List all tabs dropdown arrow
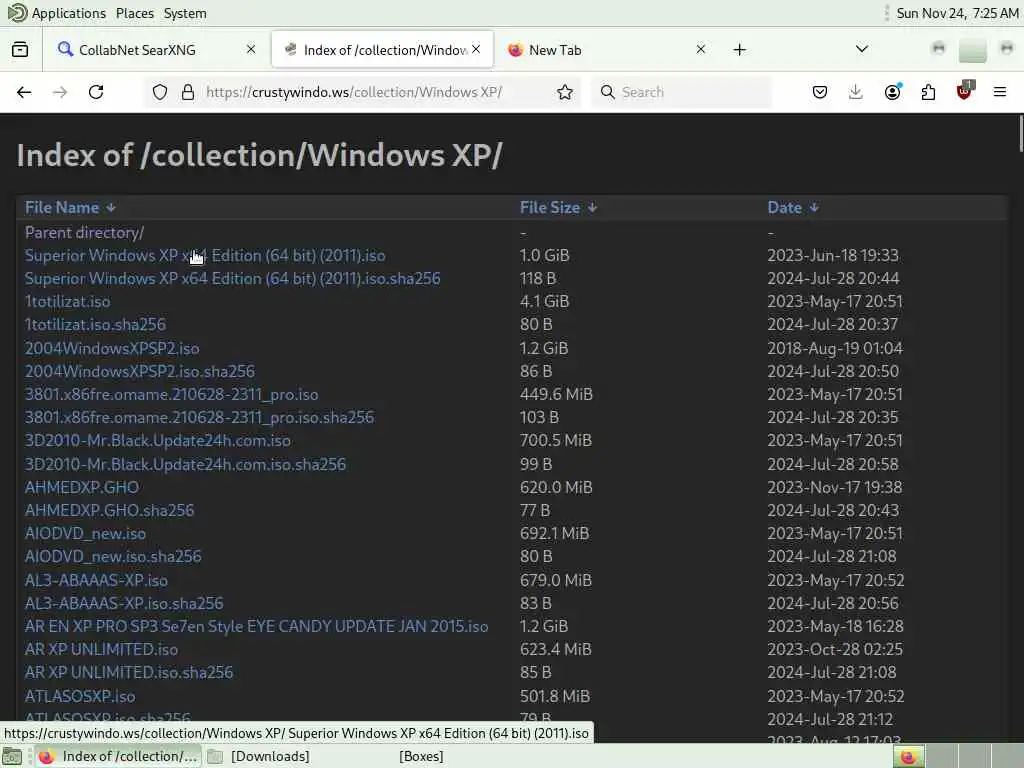1024x768 pixels. [862, 50]
